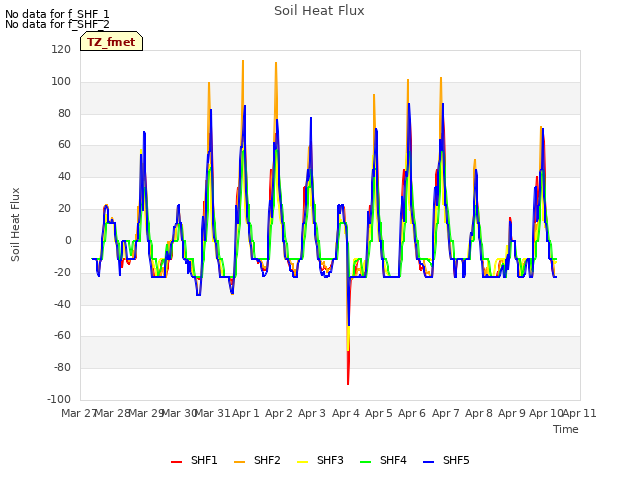The width and height of the screenshot is (640, 480).
Task: Click the SHF1 legend entry
Action: pos(194,460)
